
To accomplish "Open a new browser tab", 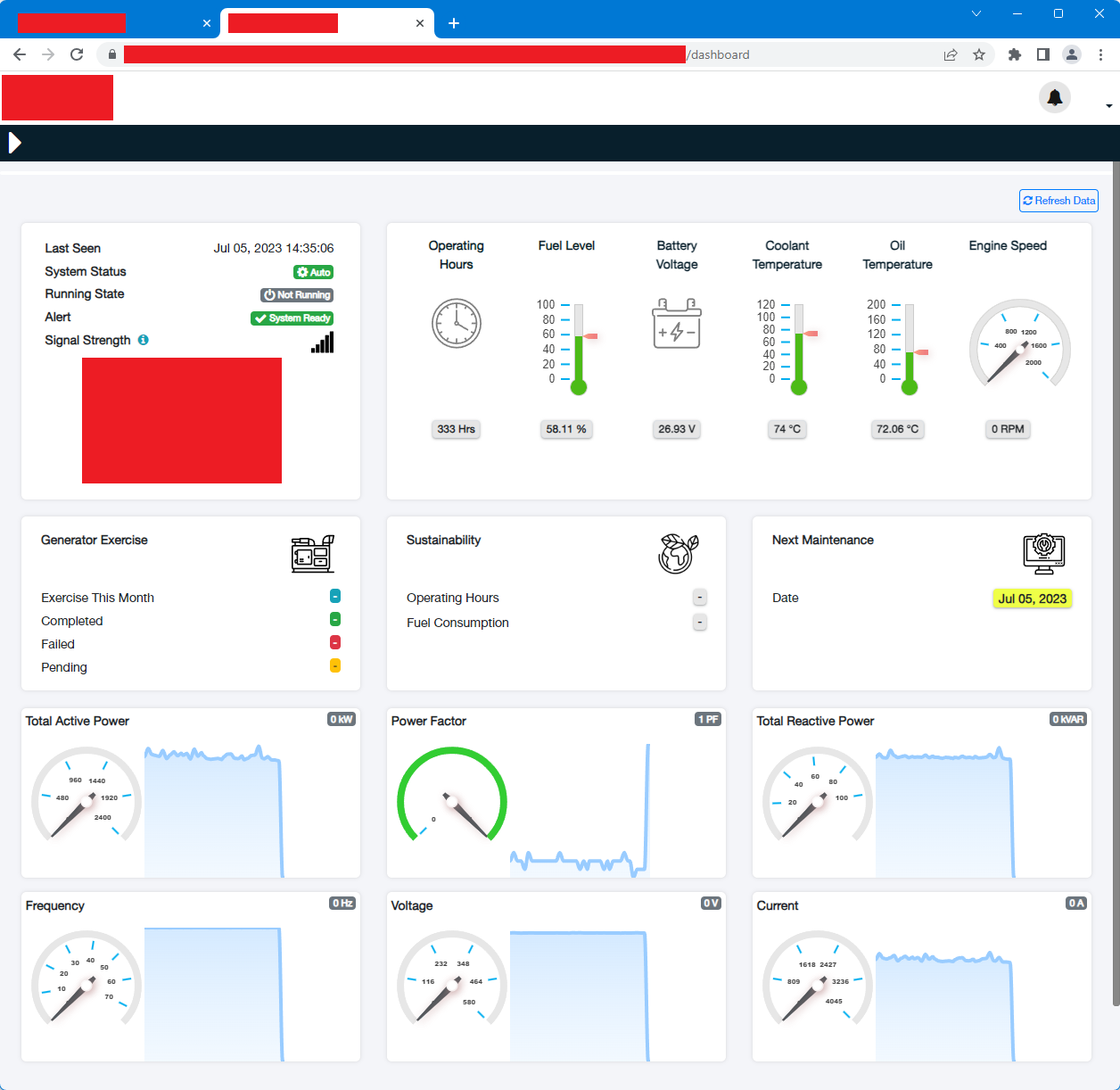I will [x=454, y=23].
